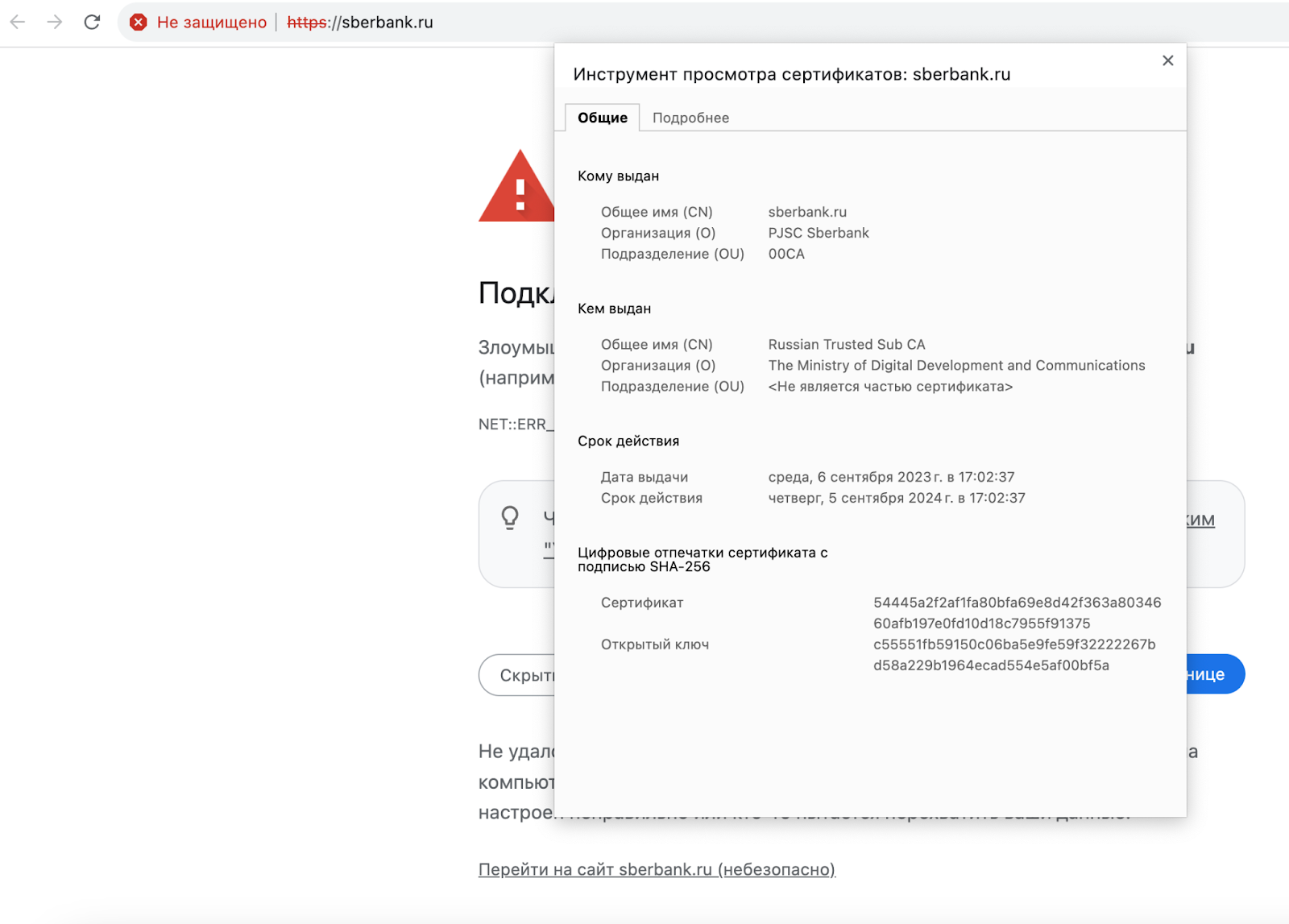
Task: Close the certificate viewer dialog
Action: pos(1167,60)
